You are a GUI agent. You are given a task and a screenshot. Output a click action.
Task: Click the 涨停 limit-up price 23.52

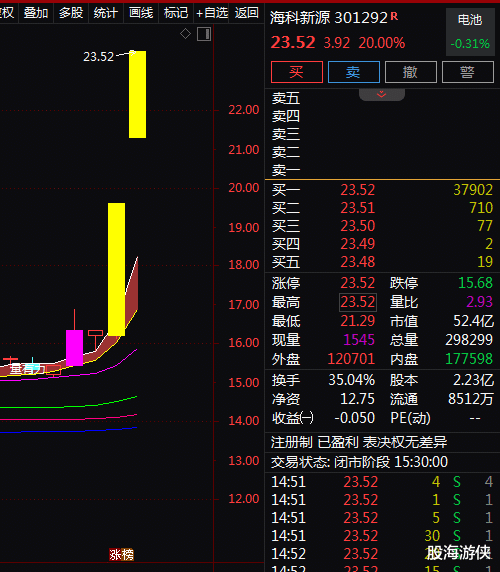pyautogui.click(x=357, y=283)
